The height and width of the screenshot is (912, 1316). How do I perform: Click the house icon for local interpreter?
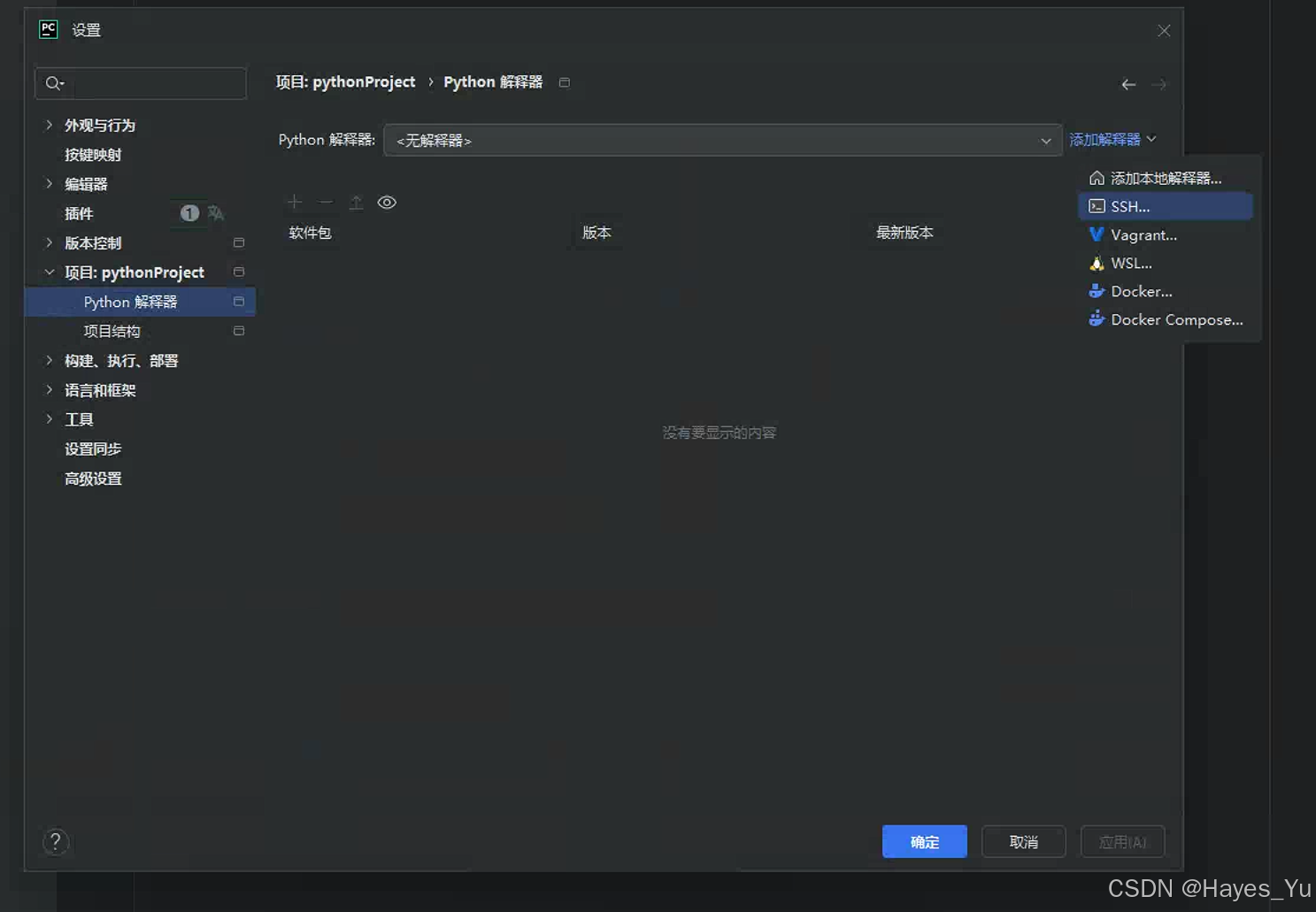pos(1097,178)
